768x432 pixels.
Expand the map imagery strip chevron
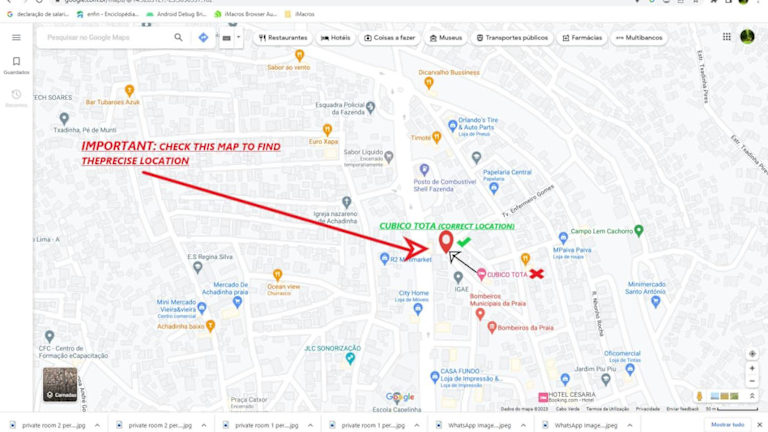(x=752, y=396)
